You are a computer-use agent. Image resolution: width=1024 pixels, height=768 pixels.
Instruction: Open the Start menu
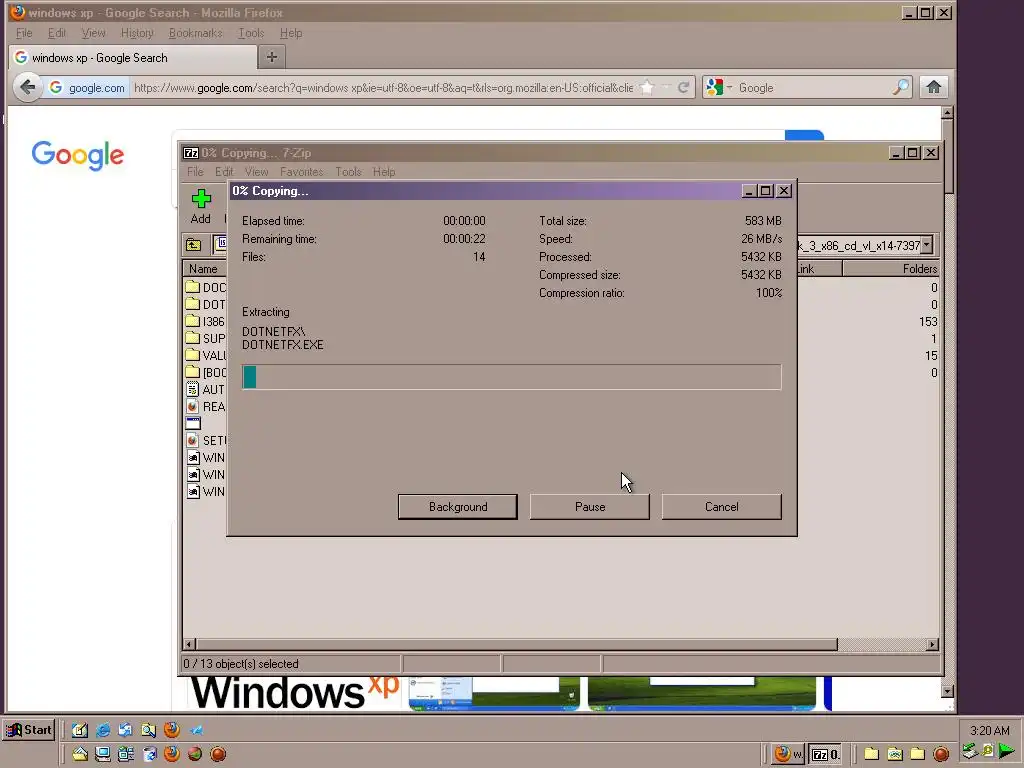pos(28,730)
